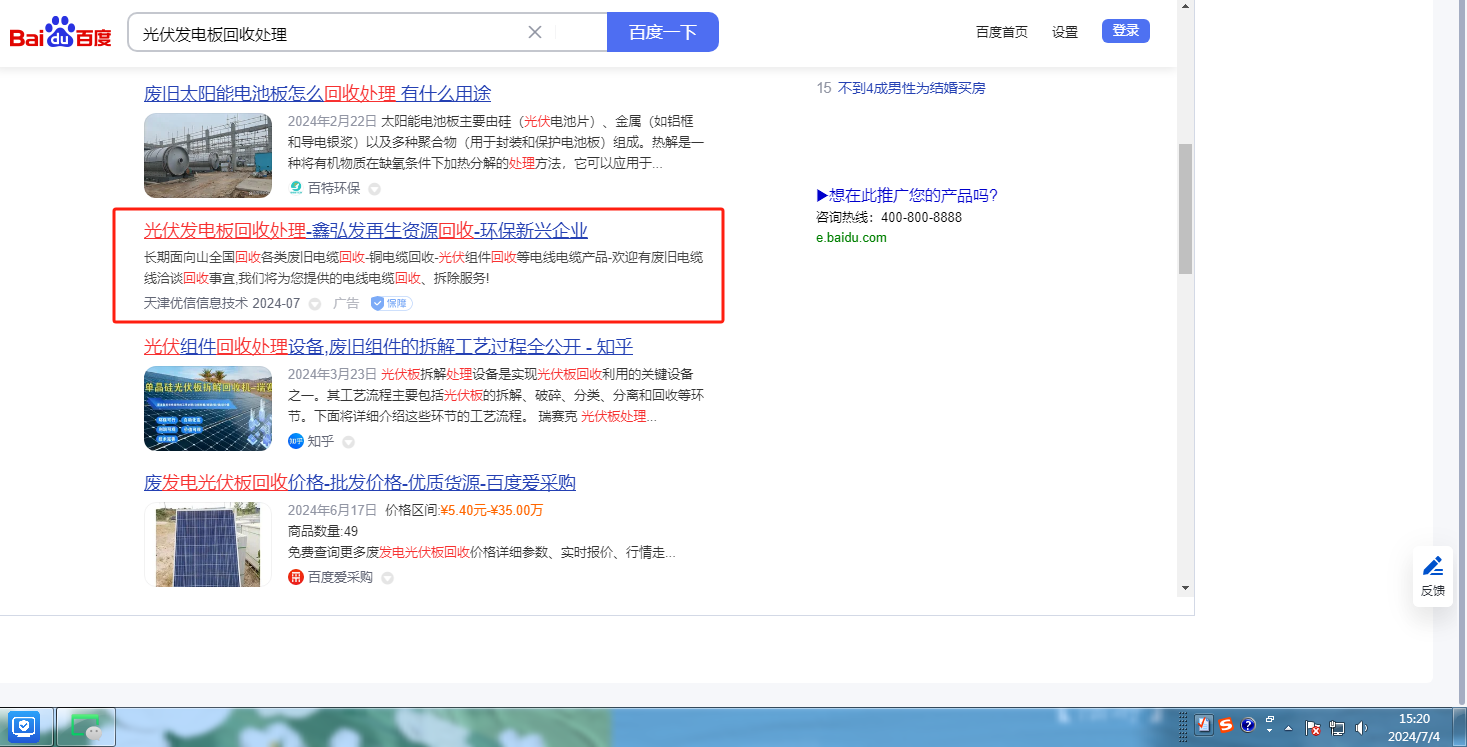Expand the dropdown arrow beside 百度爱采购 source
The image size is (1467, 747).
pyautogui.click(x=387, y=577)
